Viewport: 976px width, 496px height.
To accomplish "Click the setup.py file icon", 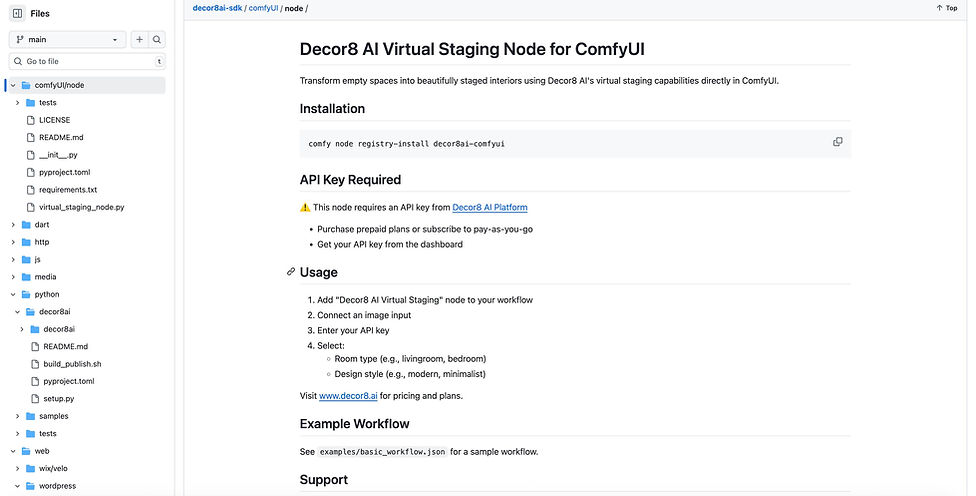I will pyautogui.click(x=35, y=399).
